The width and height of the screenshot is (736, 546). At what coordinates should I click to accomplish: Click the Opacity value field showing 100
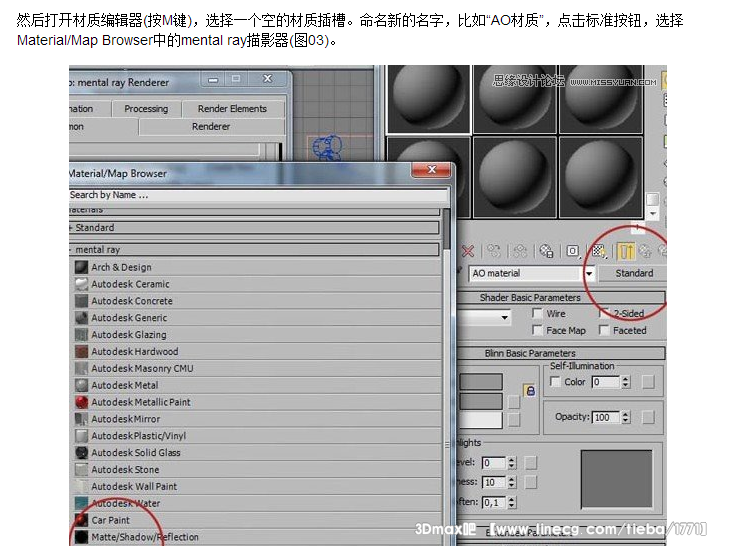[x=606, y=417]
